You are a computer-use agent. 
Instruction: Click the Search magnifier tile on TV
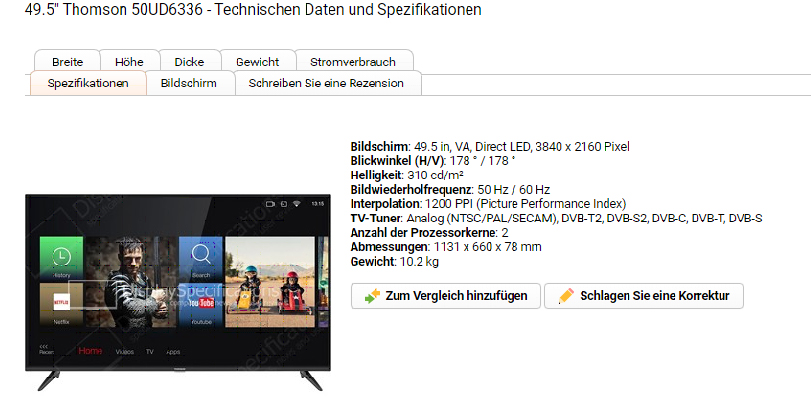pyautogui.click(x=201, y=259)
